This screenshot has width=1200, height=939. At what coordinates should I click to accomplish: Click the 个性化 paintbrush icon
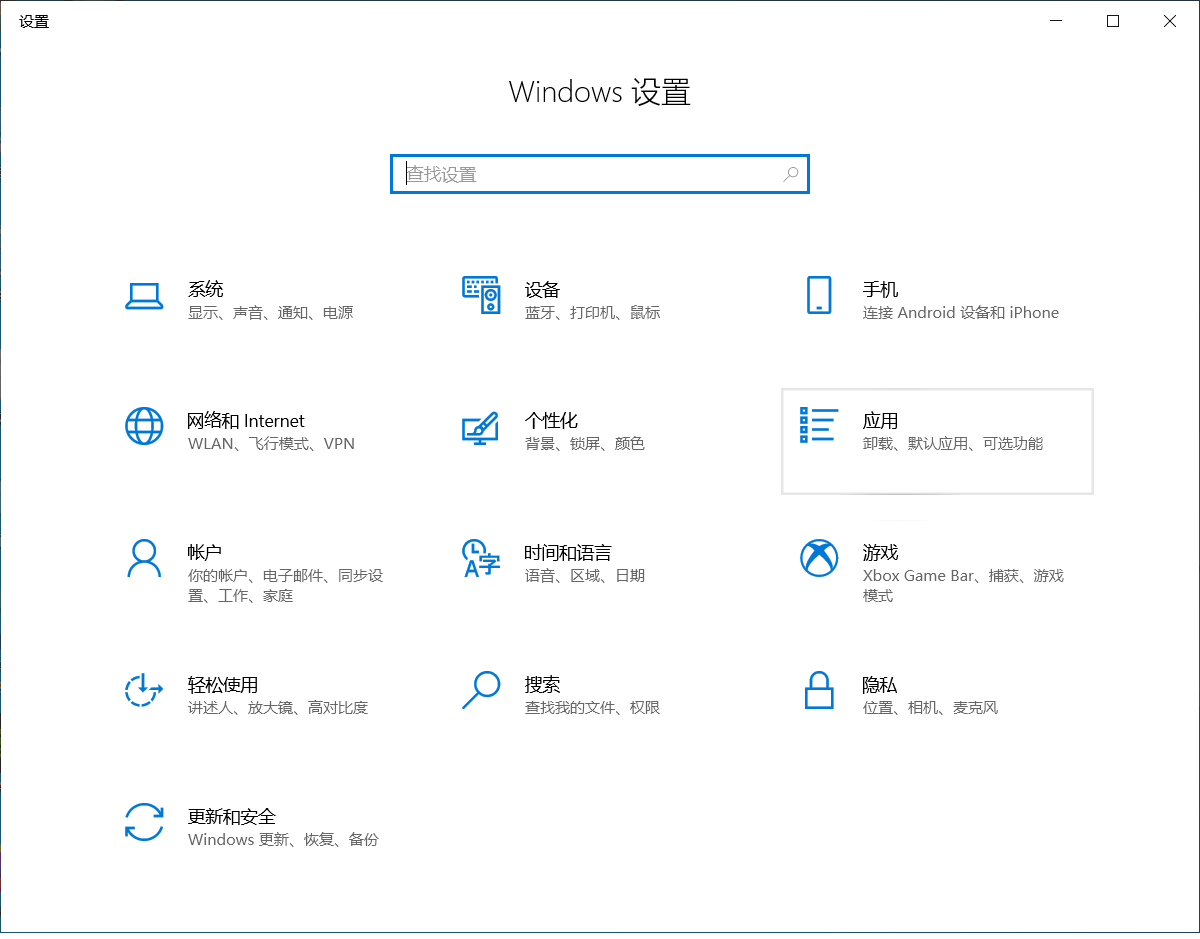(x=481, y=427)
